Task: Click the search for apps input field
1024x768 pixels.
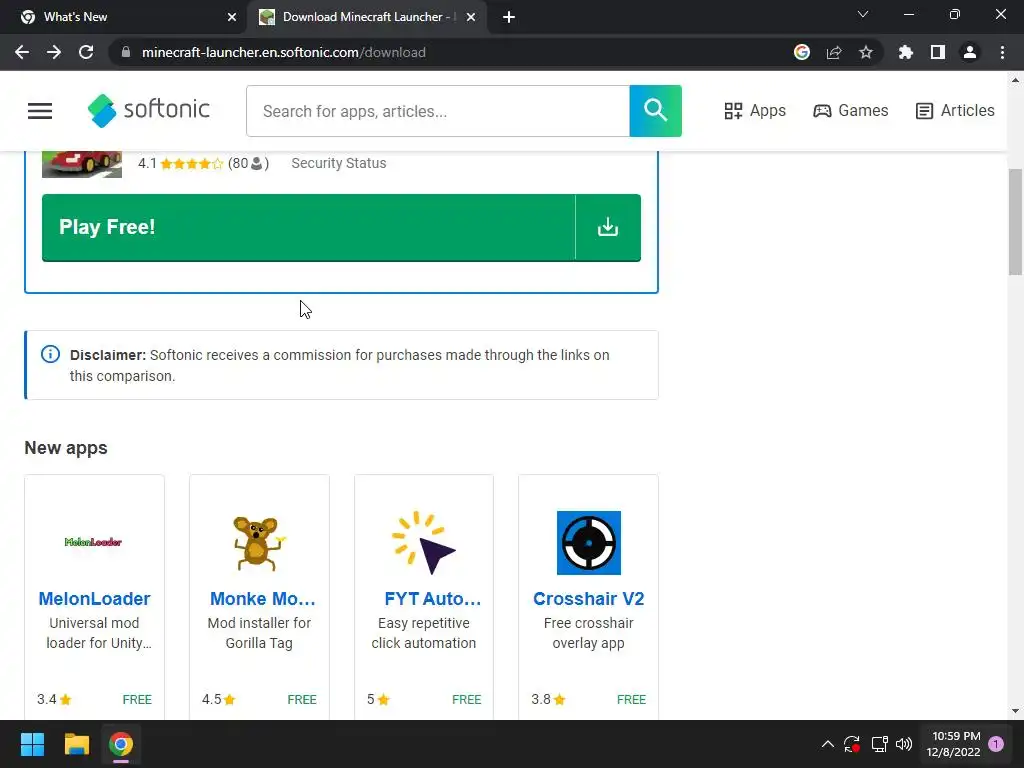Action: (x=438, y=111)
